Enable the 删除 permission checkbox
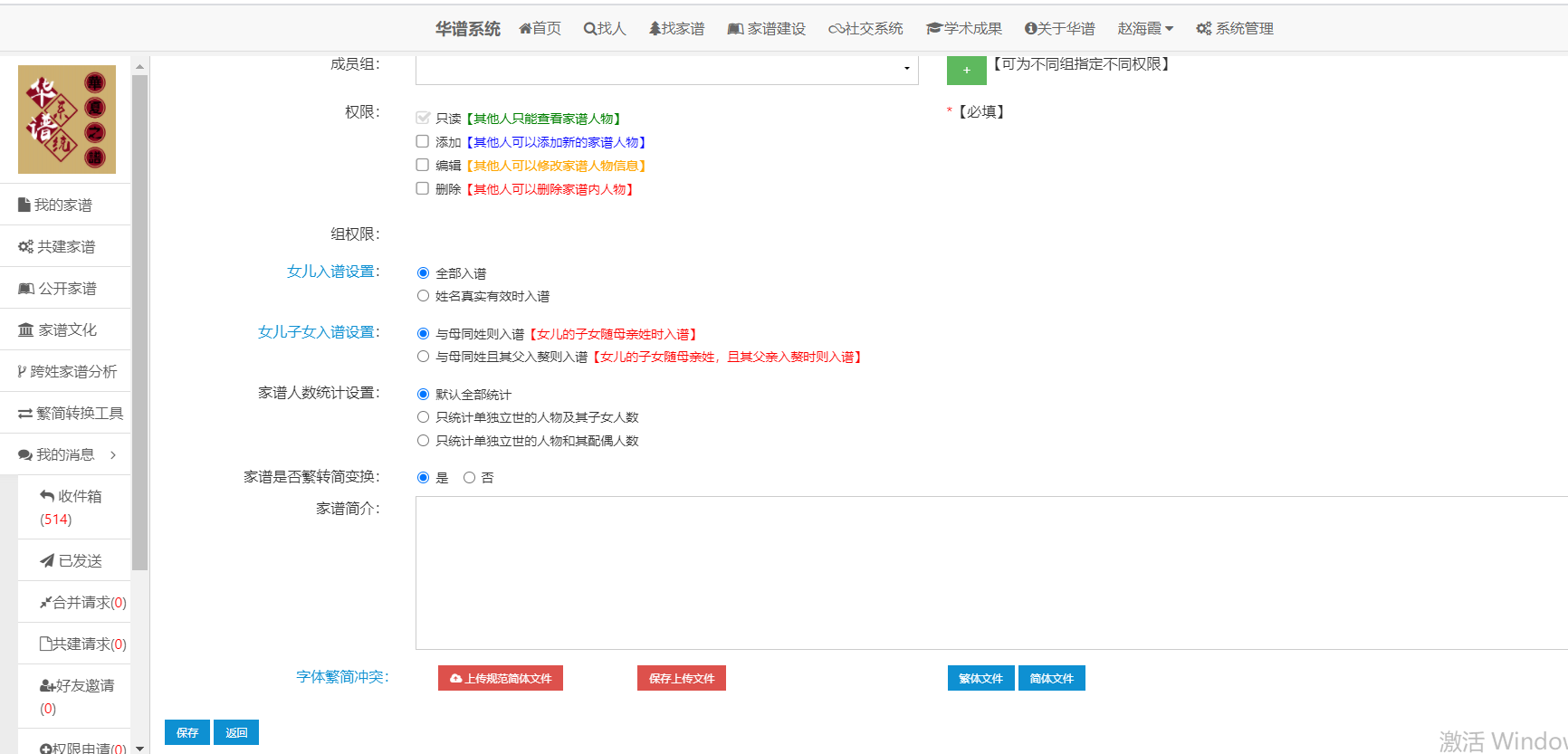 pos(423,188)
